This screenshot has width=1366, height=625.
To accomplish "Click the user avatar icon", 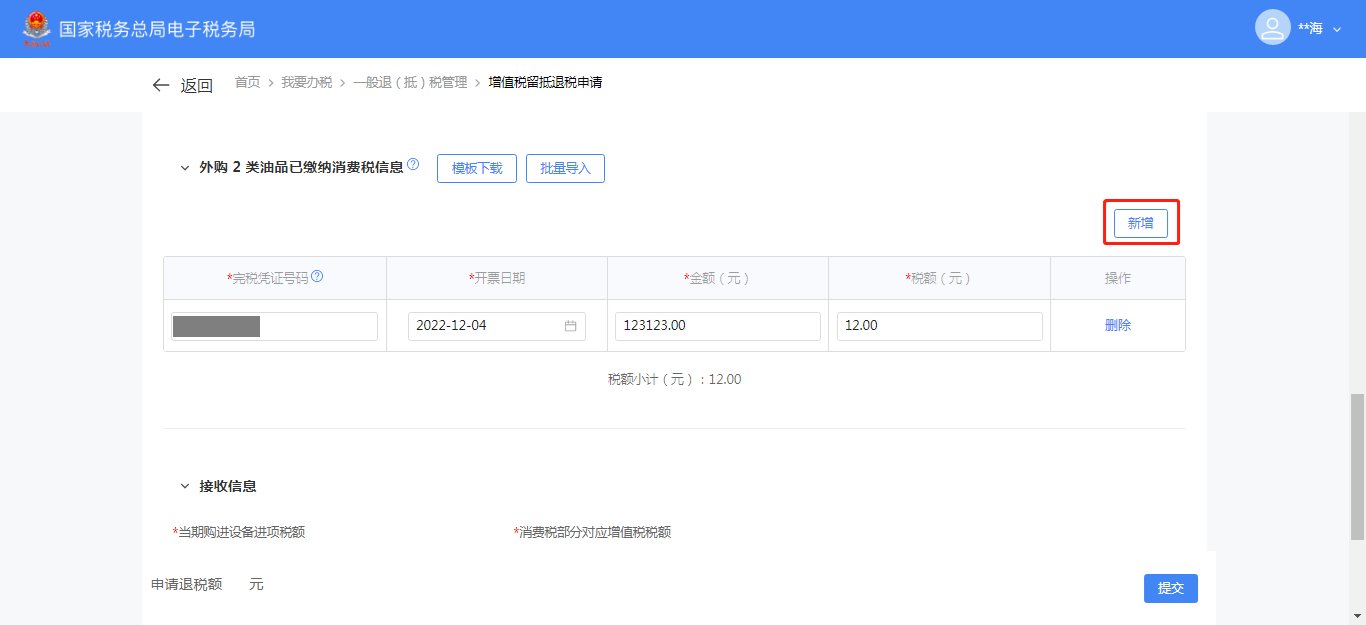I will [1272, 28].
